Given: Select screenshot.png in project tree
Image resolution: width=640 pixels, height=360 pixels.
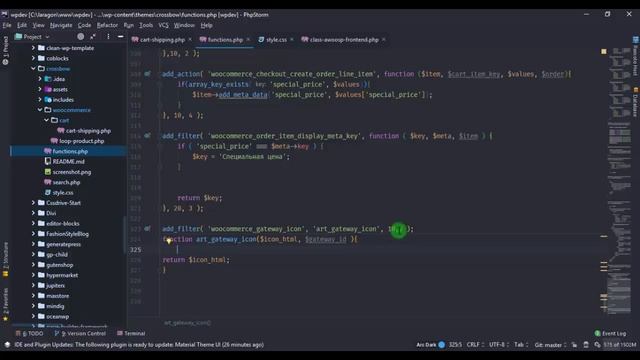Looking at the screenshot, I should tap(71, 172).
